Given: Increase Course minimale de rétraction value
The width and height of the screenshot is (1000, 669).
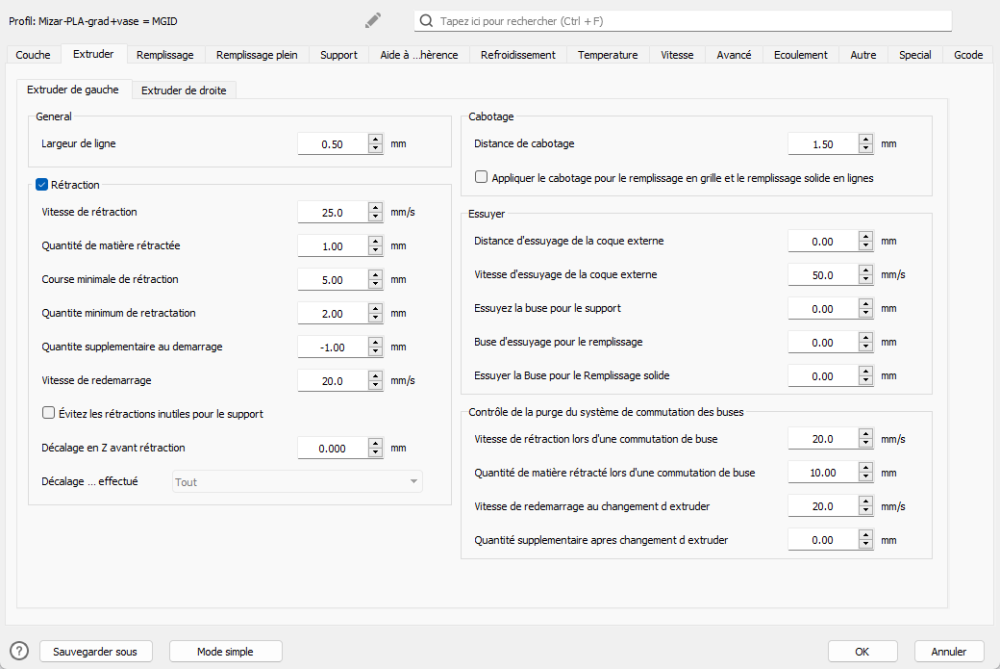Looking at the screenshot, I should pyautogui.click(x=376, y=275).
